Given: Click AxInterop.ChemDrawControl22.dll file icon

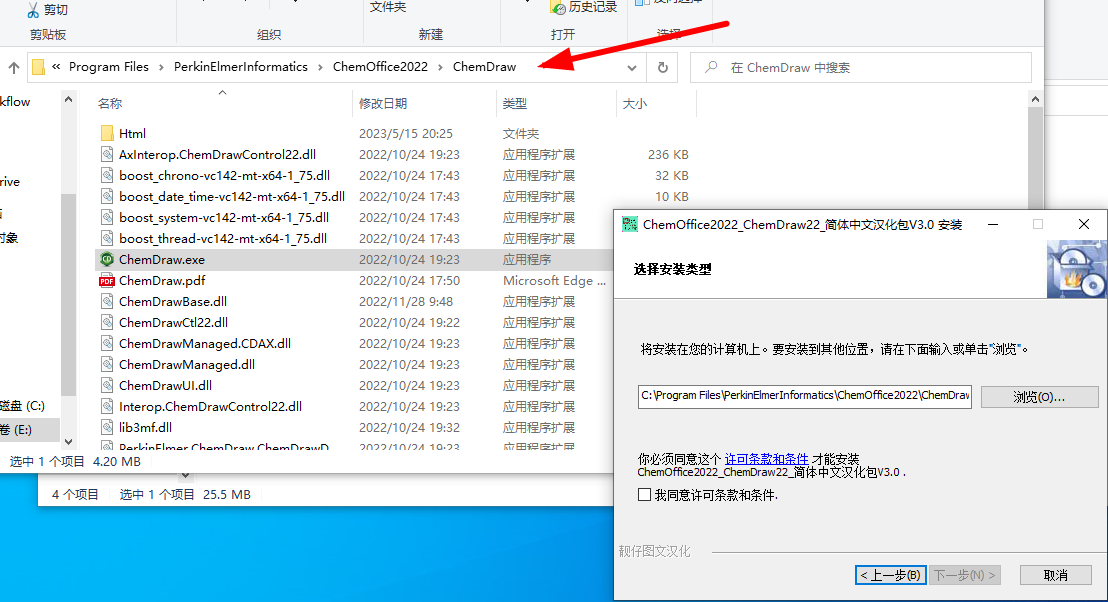Looking at the screenshot, I should [107, 154].
